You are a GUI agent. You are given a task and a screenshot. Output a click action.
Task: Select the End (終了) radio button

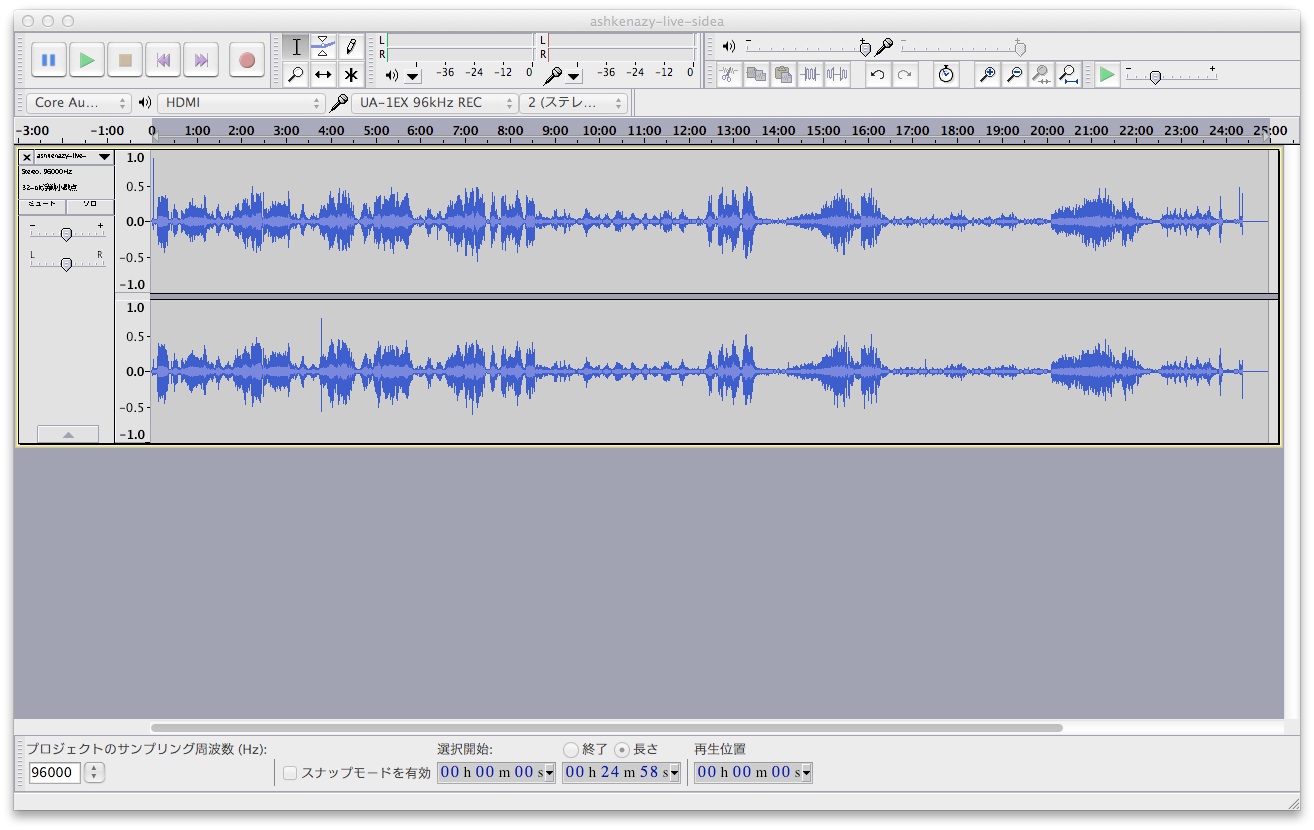[x=571, y=749]
